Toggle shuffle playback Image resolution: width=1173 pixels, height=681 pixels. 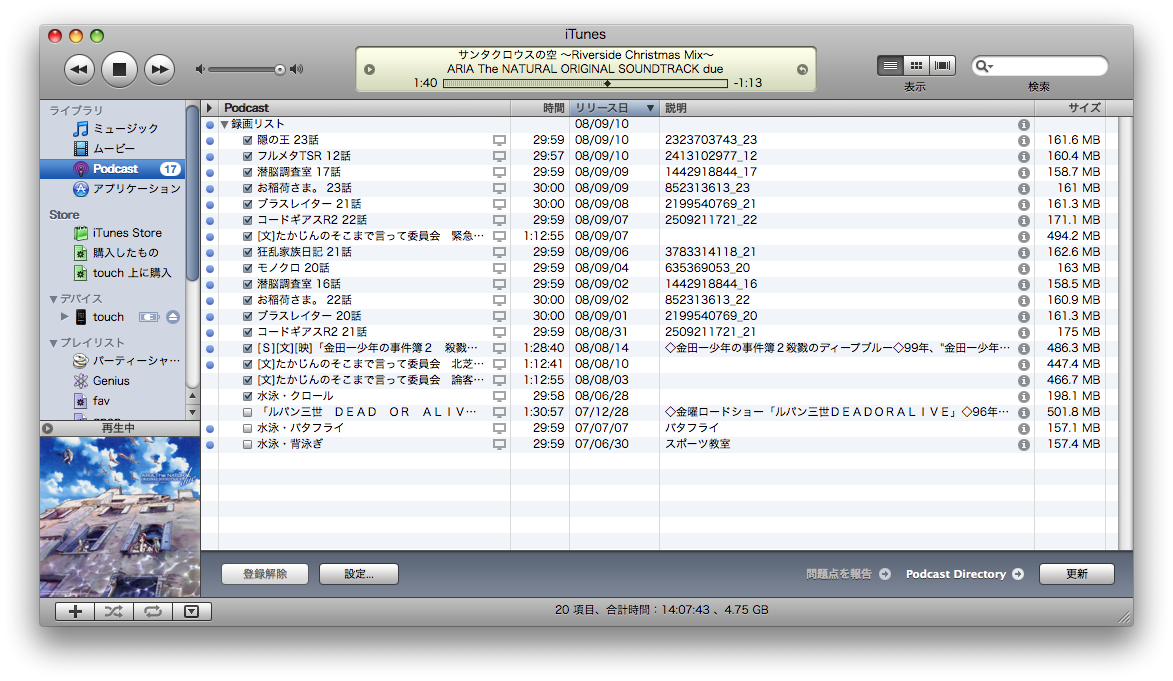114,611
